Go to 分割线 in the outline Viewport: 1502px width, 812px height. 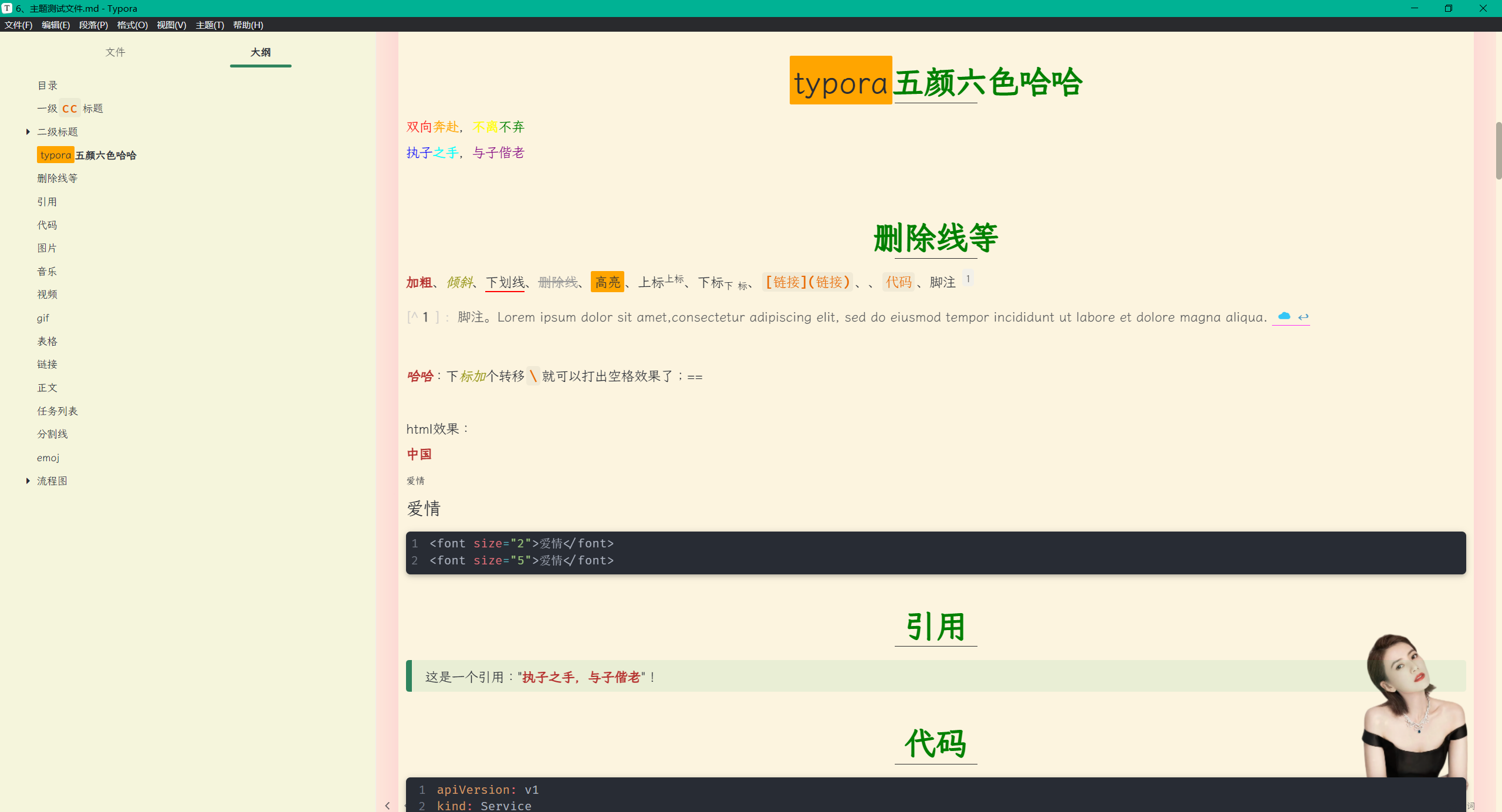pos(53,434)
